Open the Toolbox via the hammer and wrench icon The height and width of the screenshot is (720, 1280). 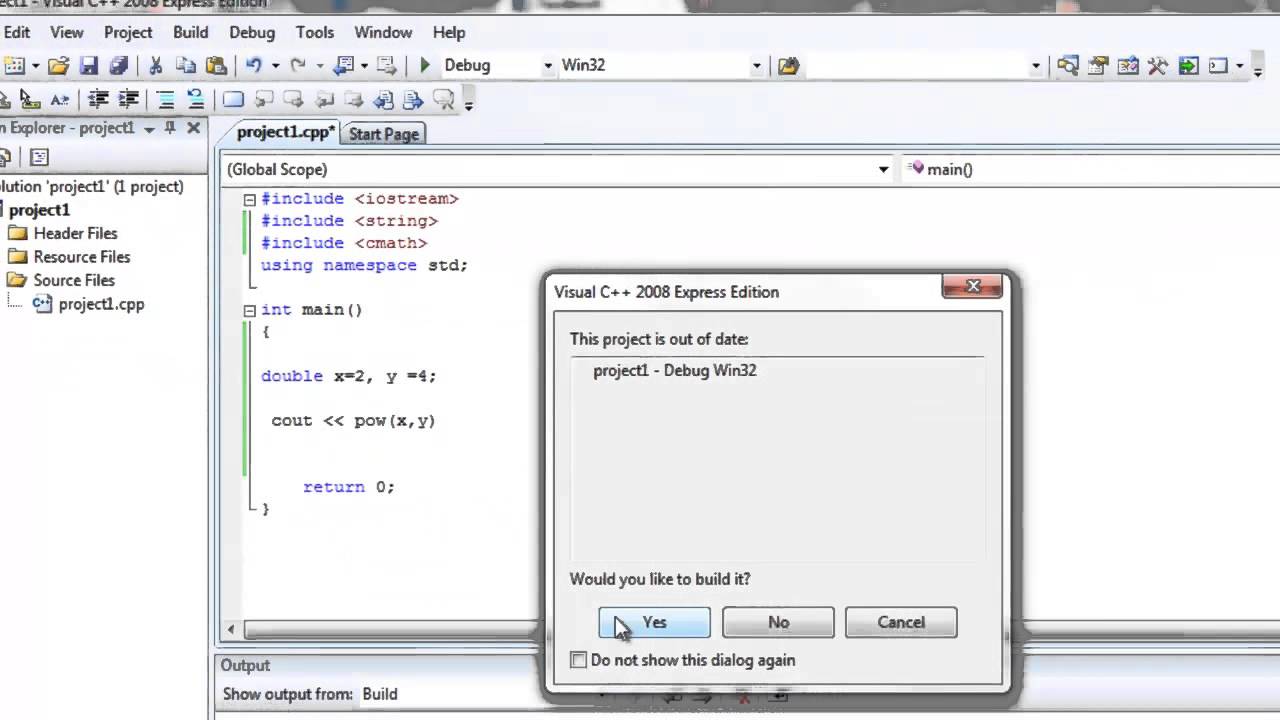(x=1158, y=66)
